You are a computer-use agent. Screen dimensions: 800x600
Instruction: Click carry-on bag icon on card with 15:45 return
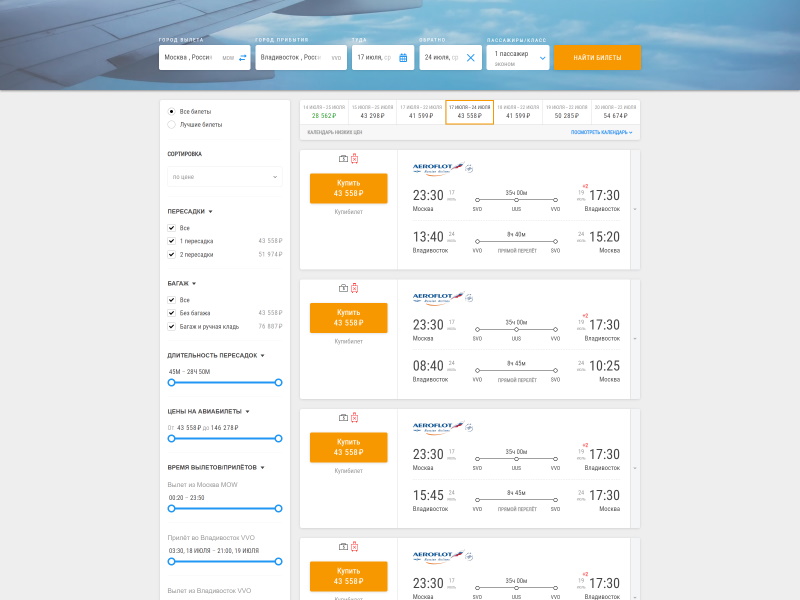[x=343, y=418]
